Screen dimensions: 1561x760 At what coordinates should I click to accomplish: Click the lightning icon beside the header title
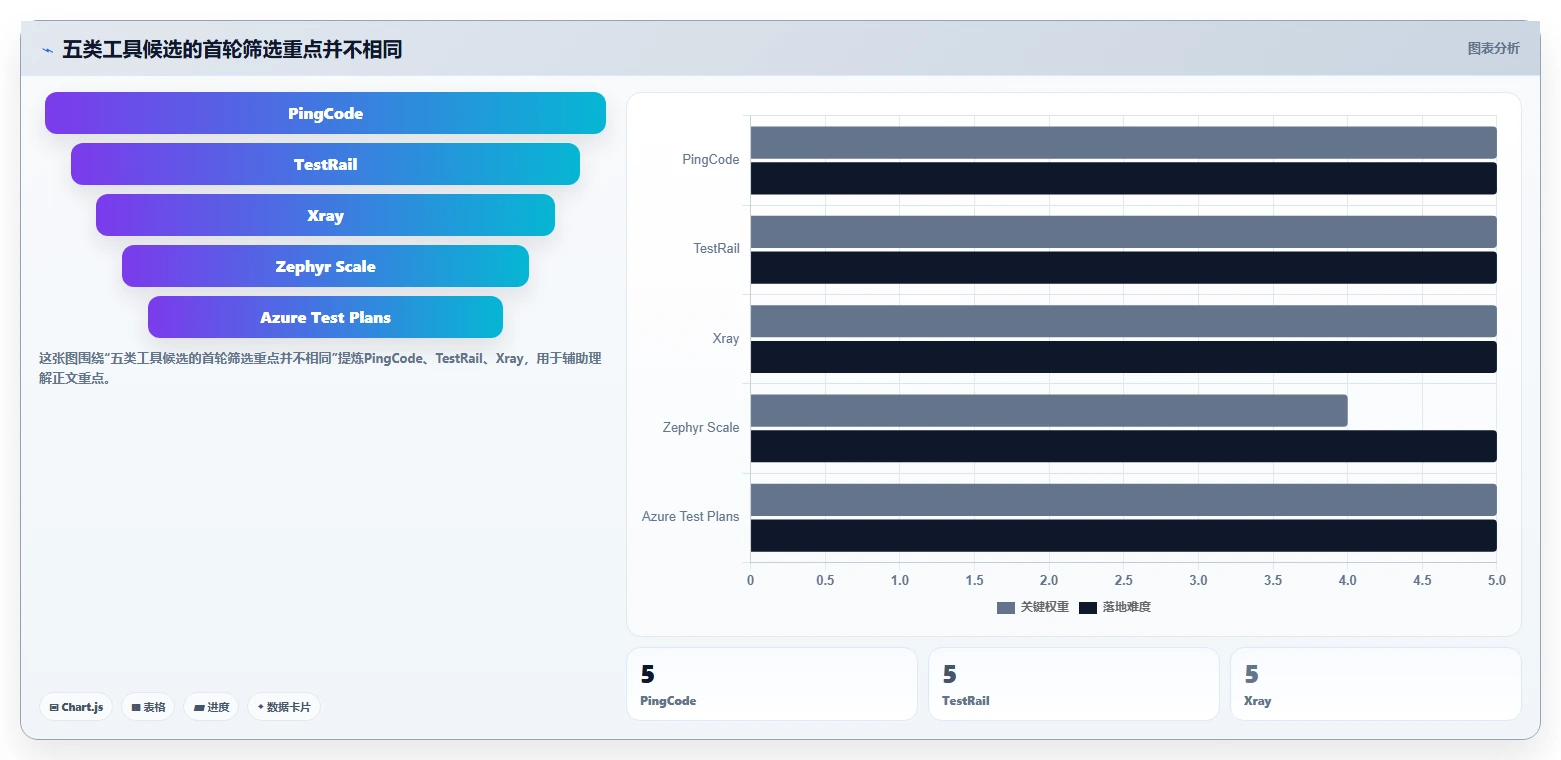coord(47,50)
